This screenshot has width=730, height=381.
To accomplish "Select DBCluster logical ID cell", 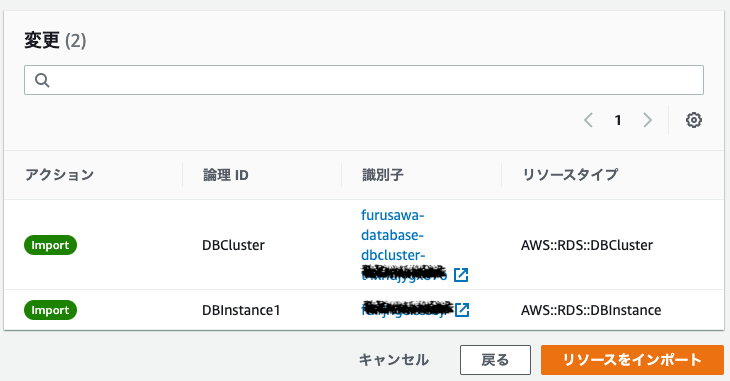I will pyautogui.click(x=233, y=245).
